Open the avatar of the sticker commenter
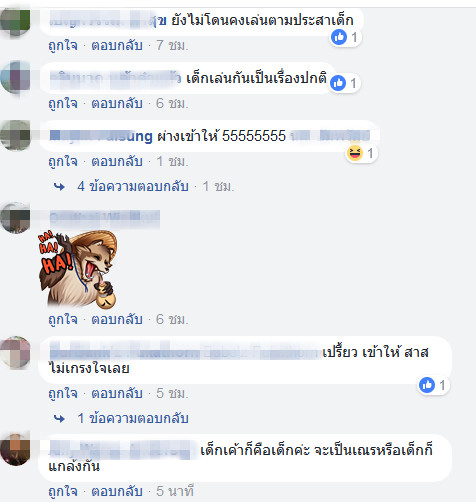476x502 pixels. coord(15,218)
